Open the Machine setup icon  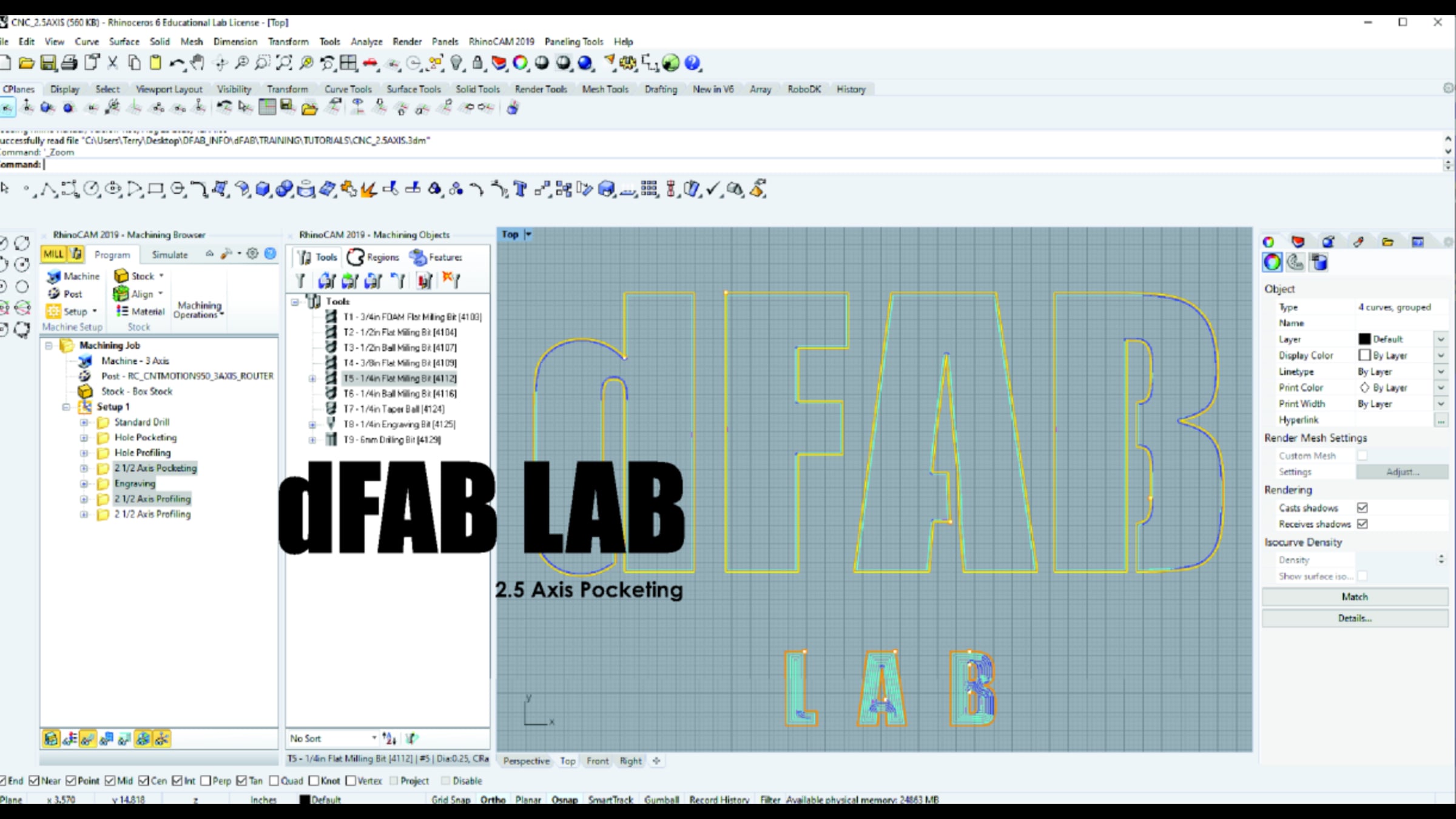coord(54,277)
